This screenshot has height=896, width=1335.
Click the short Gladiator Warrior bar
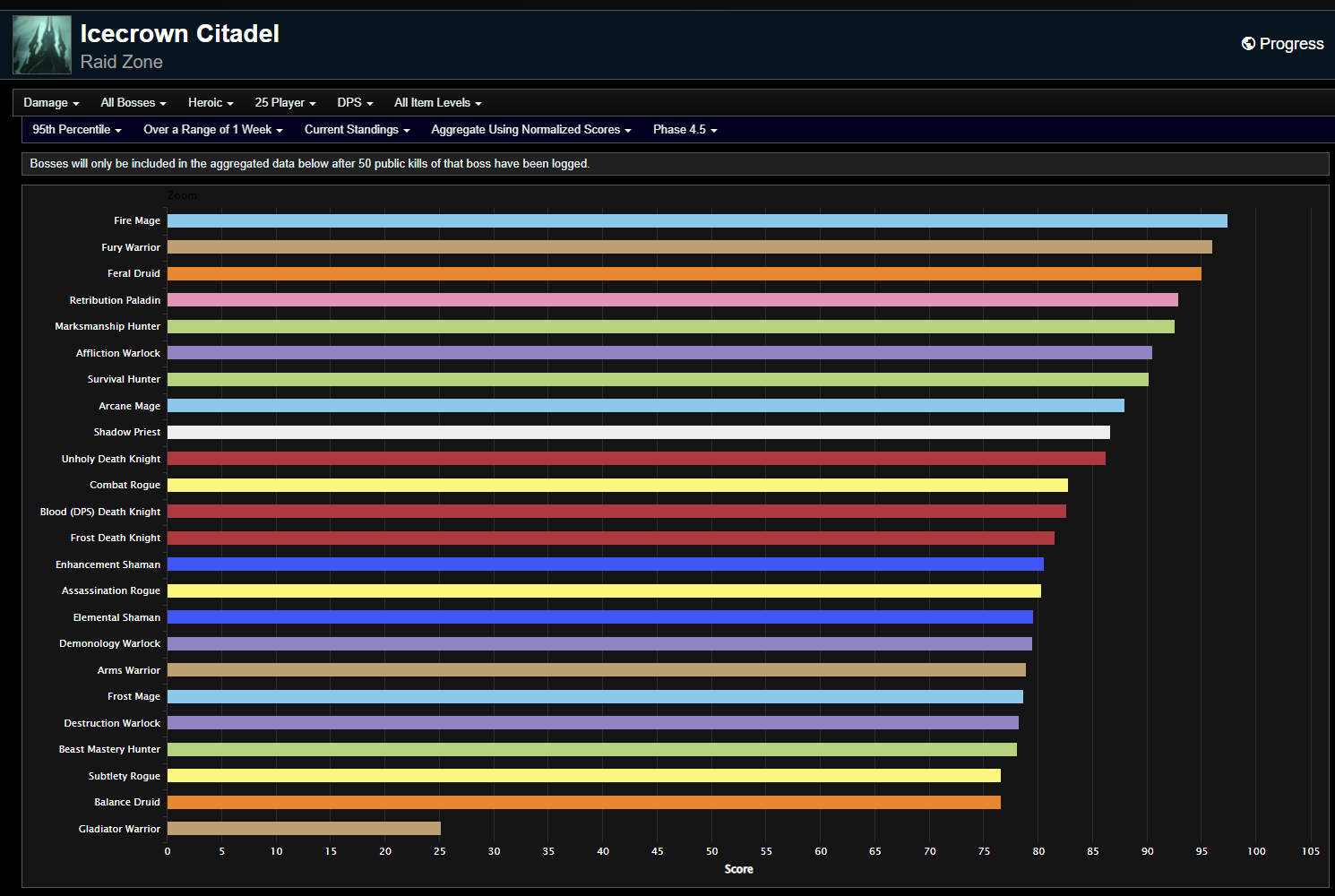tap(304, 829)
